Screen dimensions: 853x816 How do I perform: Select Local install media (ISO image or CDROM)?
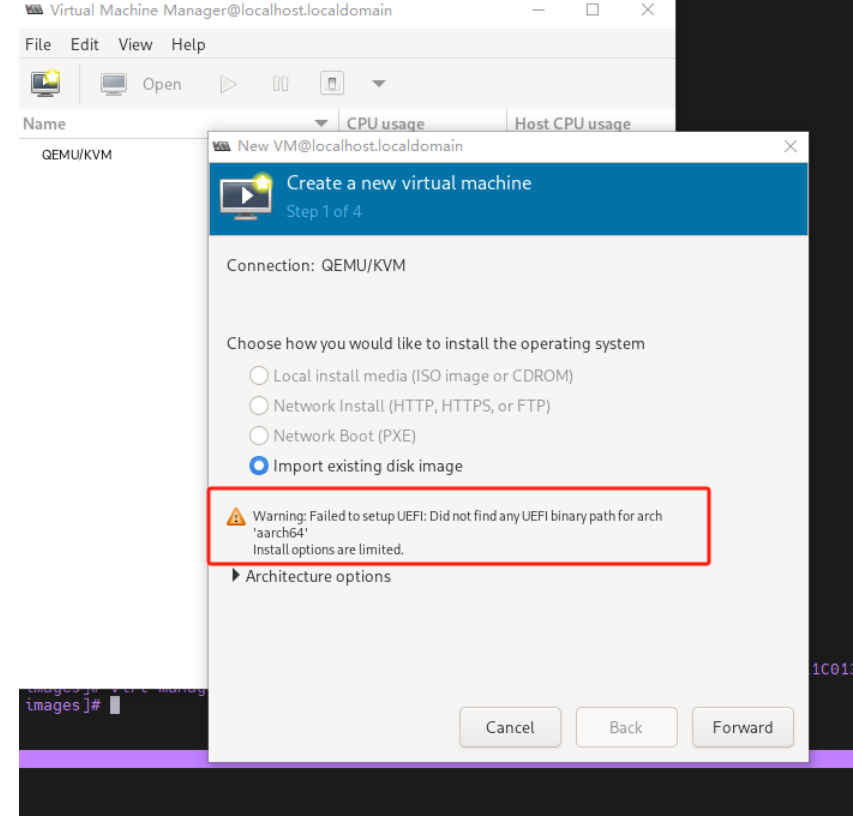coord(259,376)
